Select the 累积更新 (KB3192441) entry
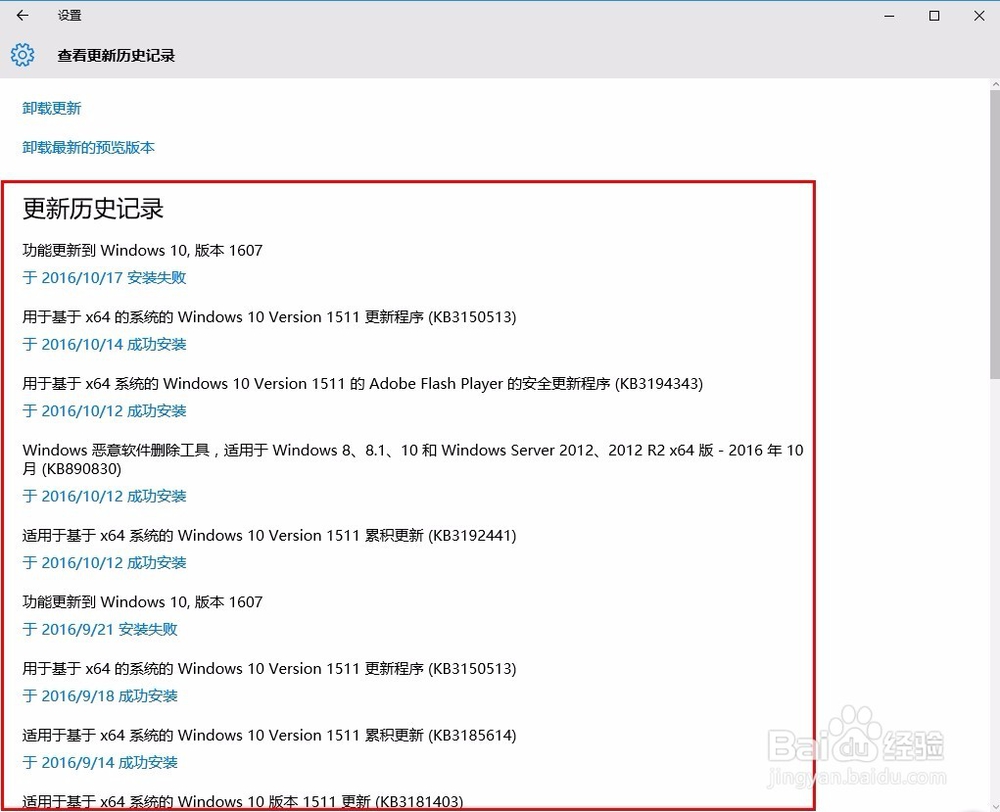Image resolution: width=1000 pixels, height=812 pixels. click(x=269, y=535)
